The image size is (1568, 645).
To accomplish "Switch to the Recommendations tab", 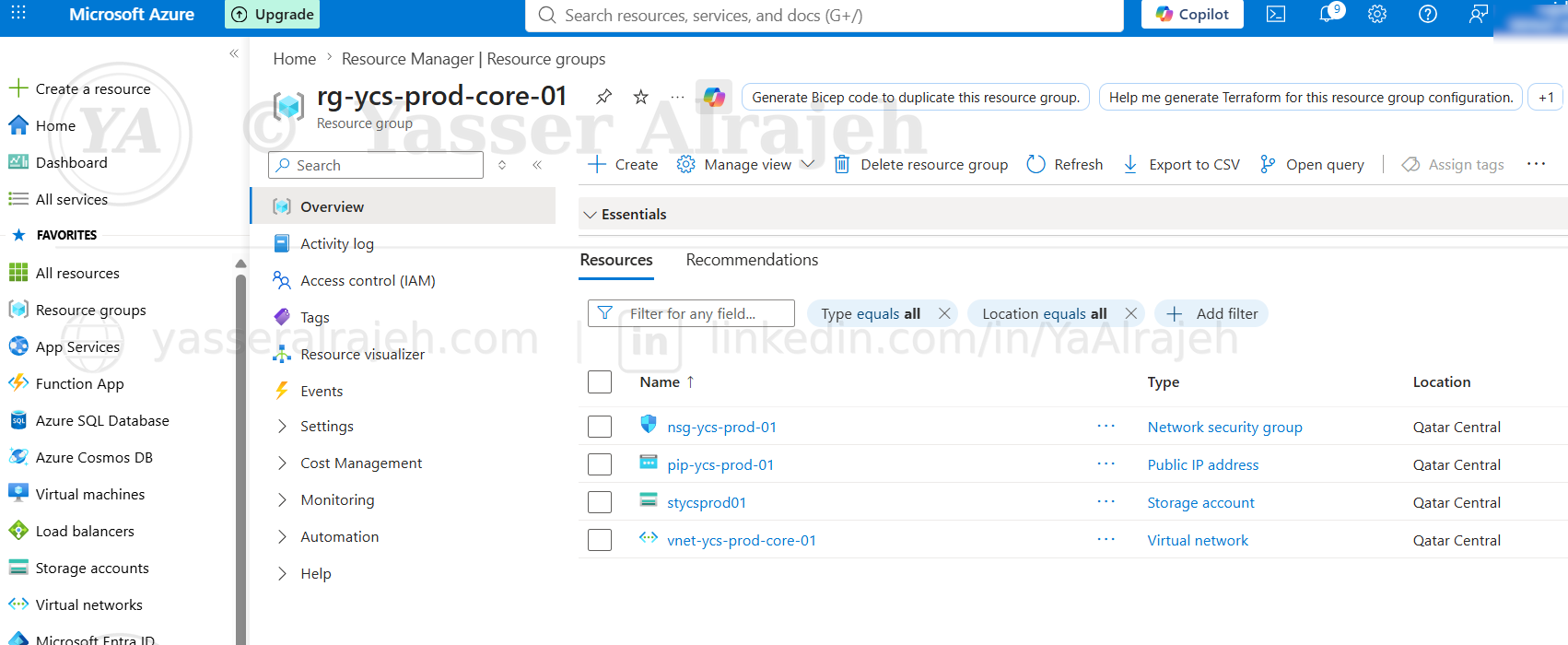I will click(752, 260).
